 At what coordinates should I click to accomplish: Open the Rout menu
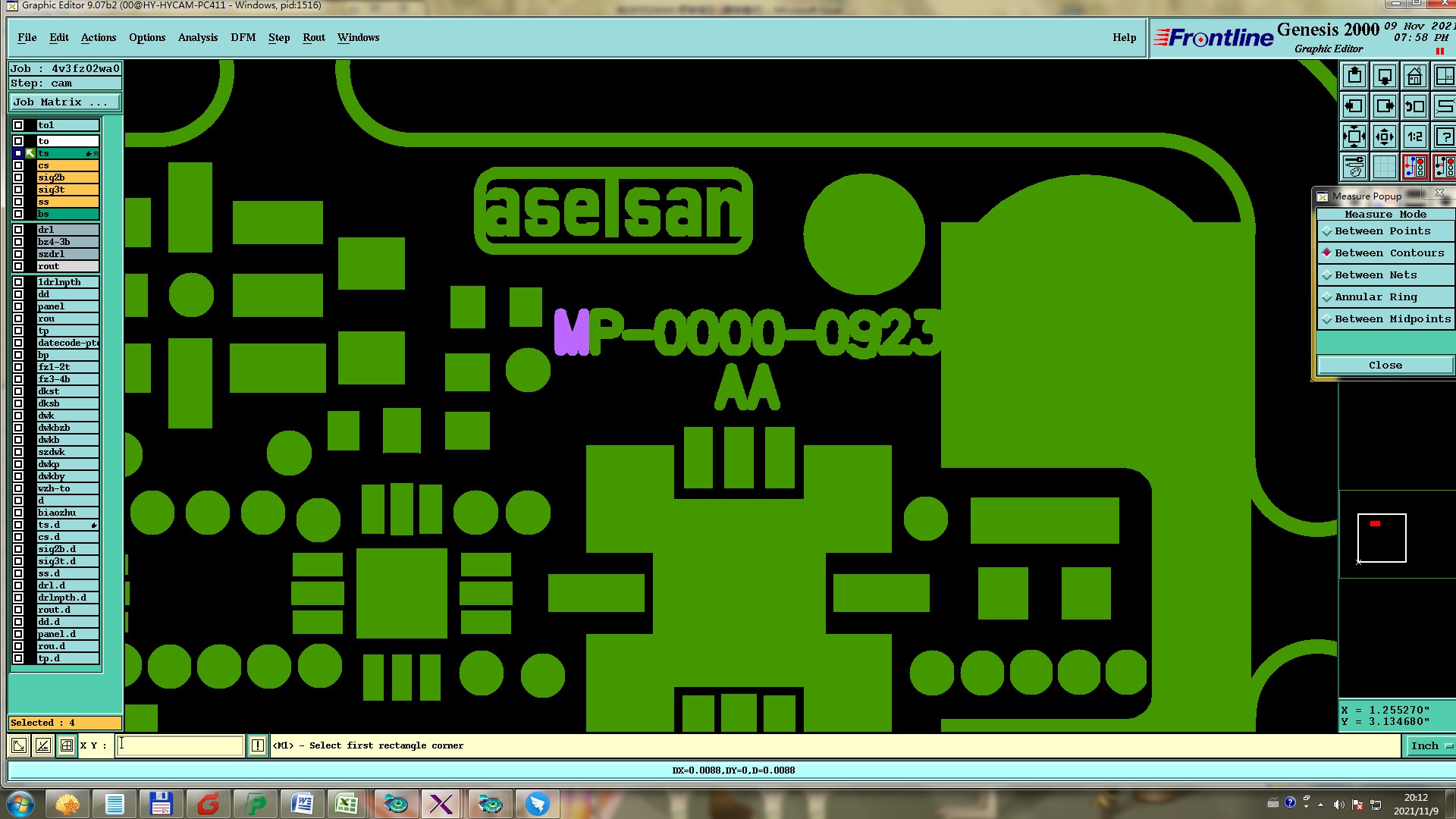click(314, 37)
